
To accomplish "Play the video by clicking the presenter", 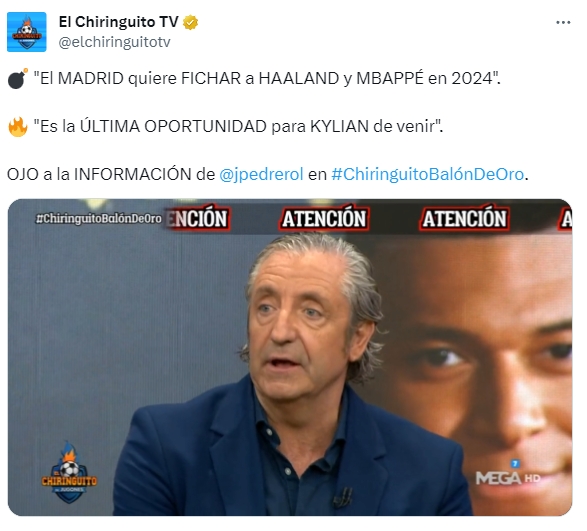I will [x=299, y=374].
